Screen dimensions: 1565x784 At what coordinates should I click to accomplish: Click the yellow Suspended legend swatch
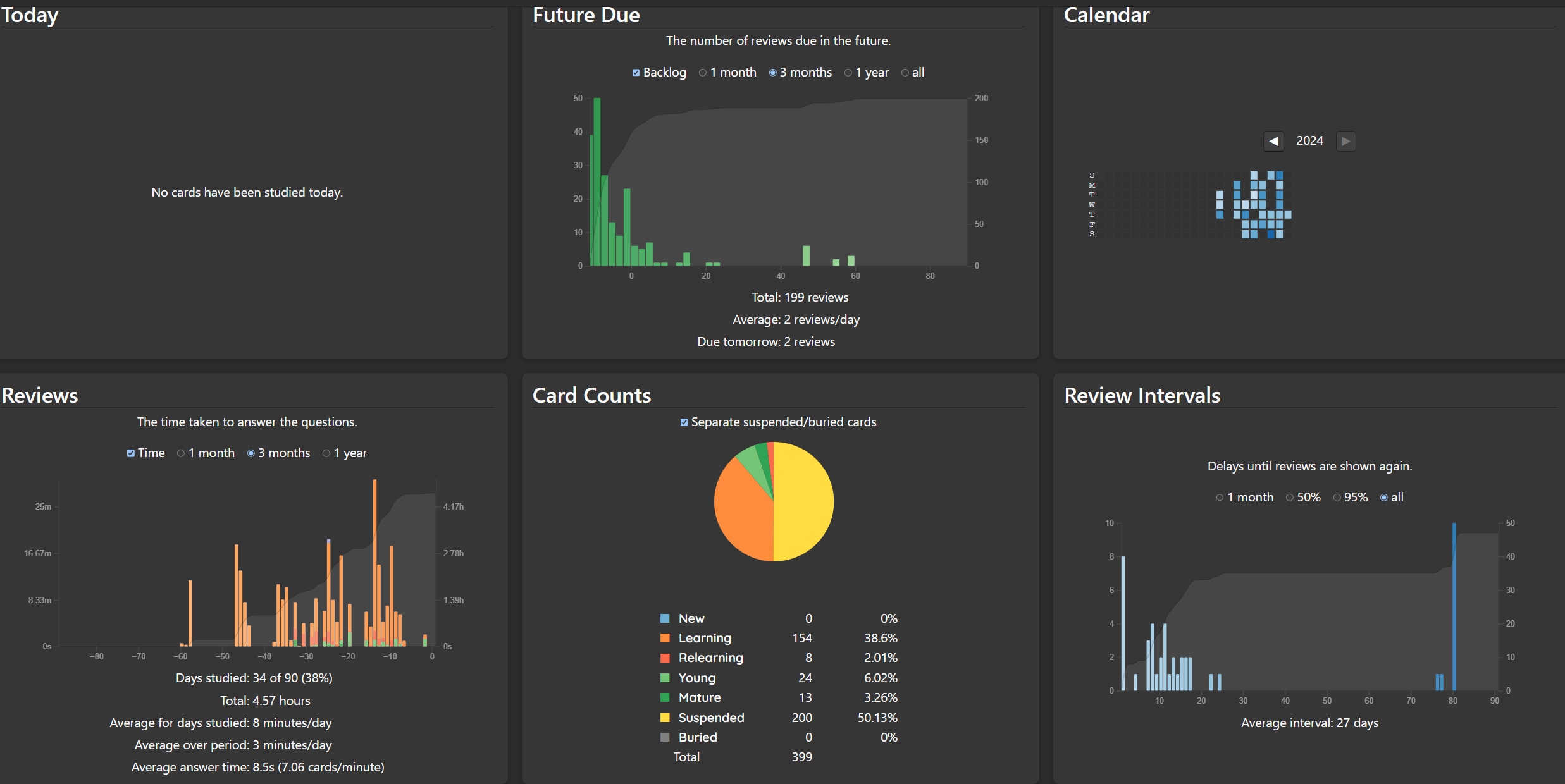665,718
